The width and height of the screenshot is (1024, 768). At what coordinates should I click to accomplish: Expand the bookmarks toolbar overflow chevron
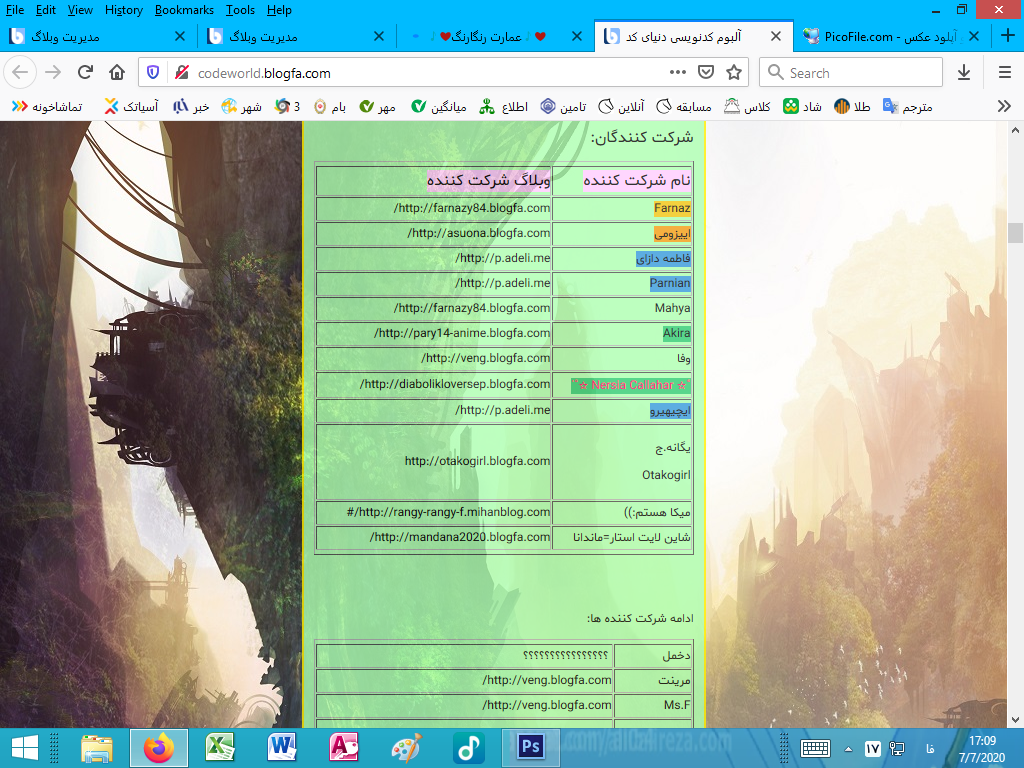1004,106
